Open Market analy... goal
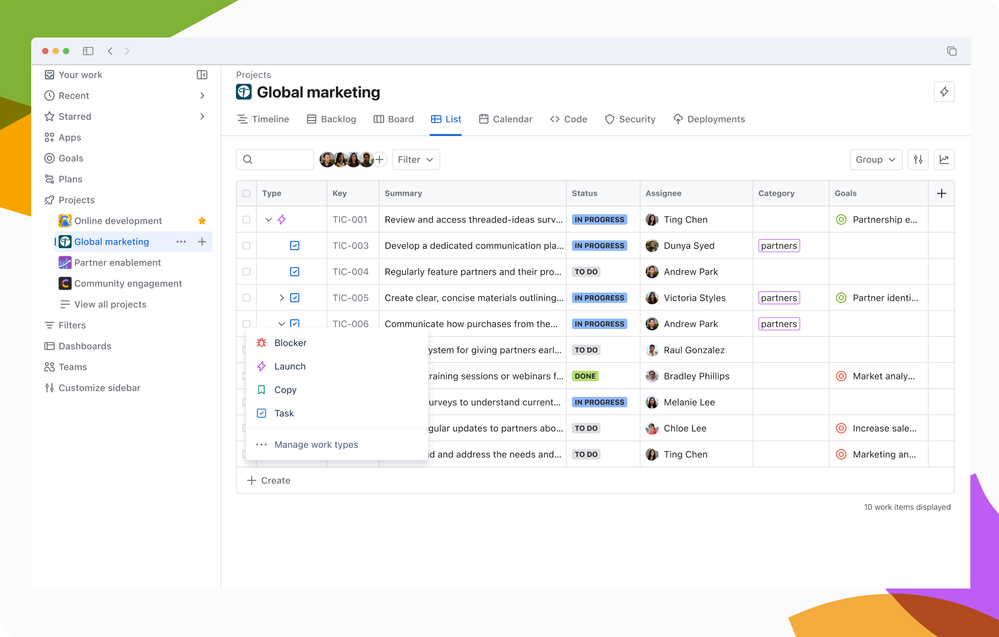The height and width of the screenshot is (637, 999). 875,376
